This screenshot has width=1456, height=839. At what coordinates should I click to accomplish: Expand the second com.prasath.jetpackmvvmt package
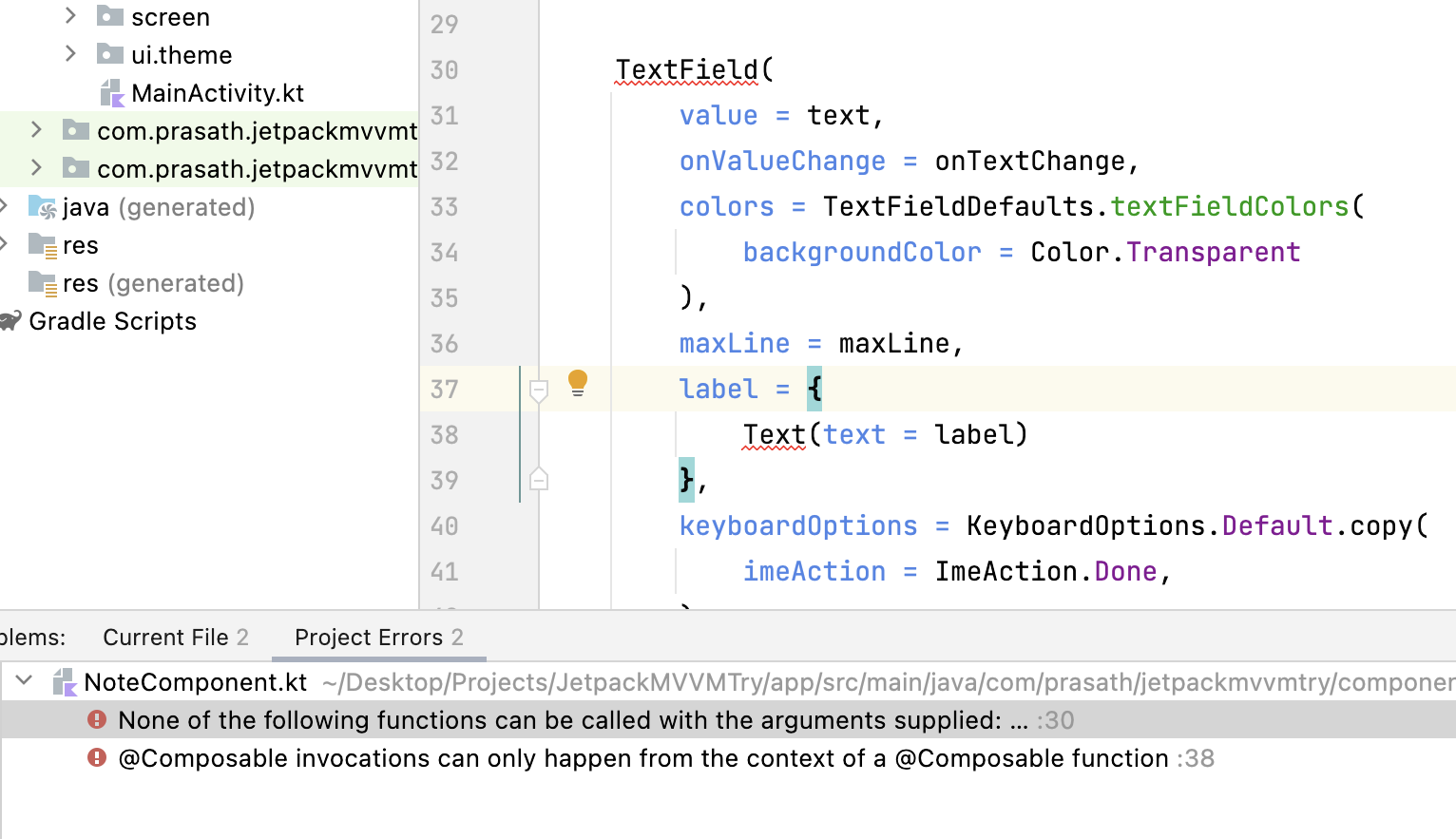point(36,167)
